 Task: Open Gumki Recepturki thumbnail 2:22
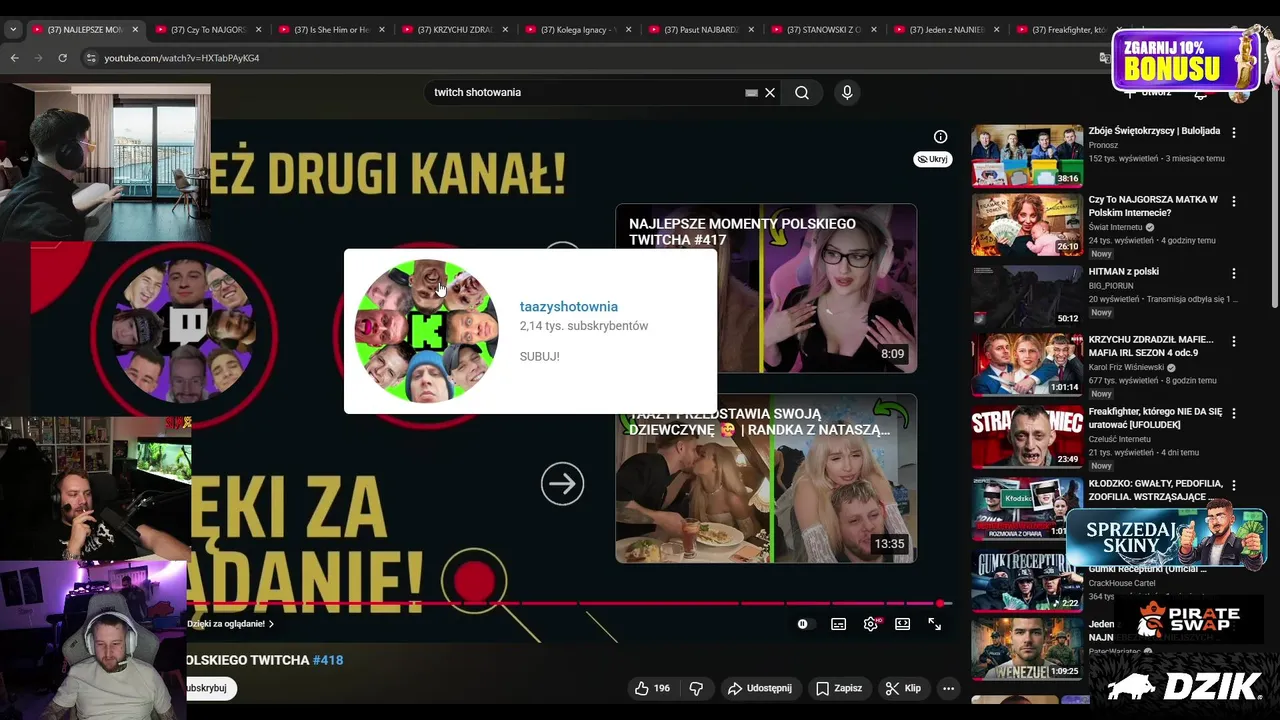(x=1027, y=580)
